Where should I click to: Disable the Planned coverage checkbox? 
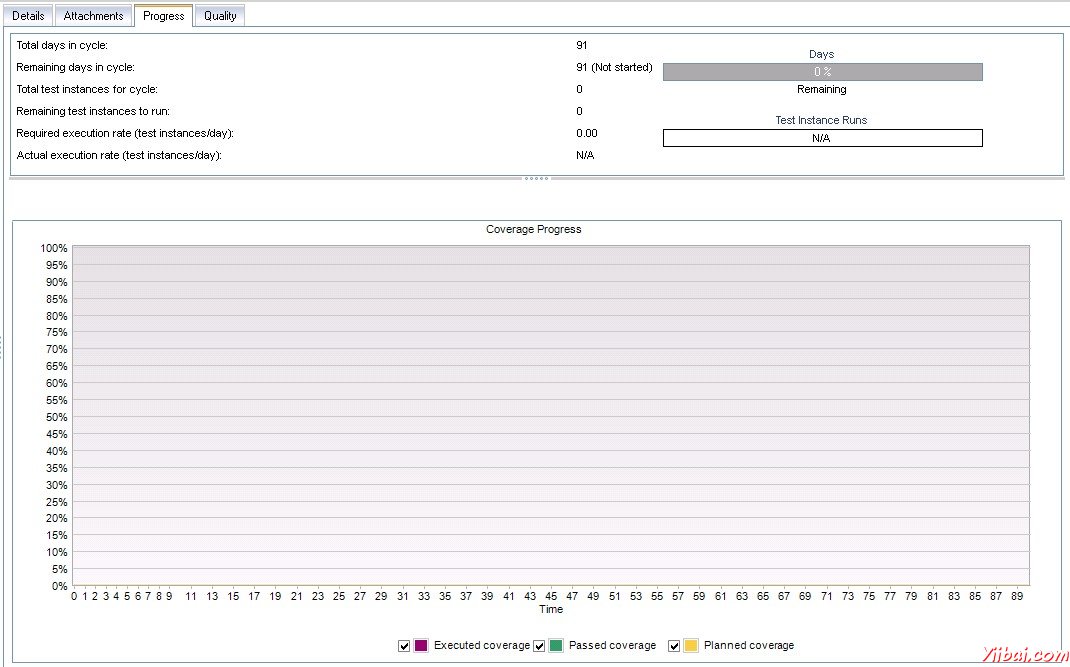point(674,646)
